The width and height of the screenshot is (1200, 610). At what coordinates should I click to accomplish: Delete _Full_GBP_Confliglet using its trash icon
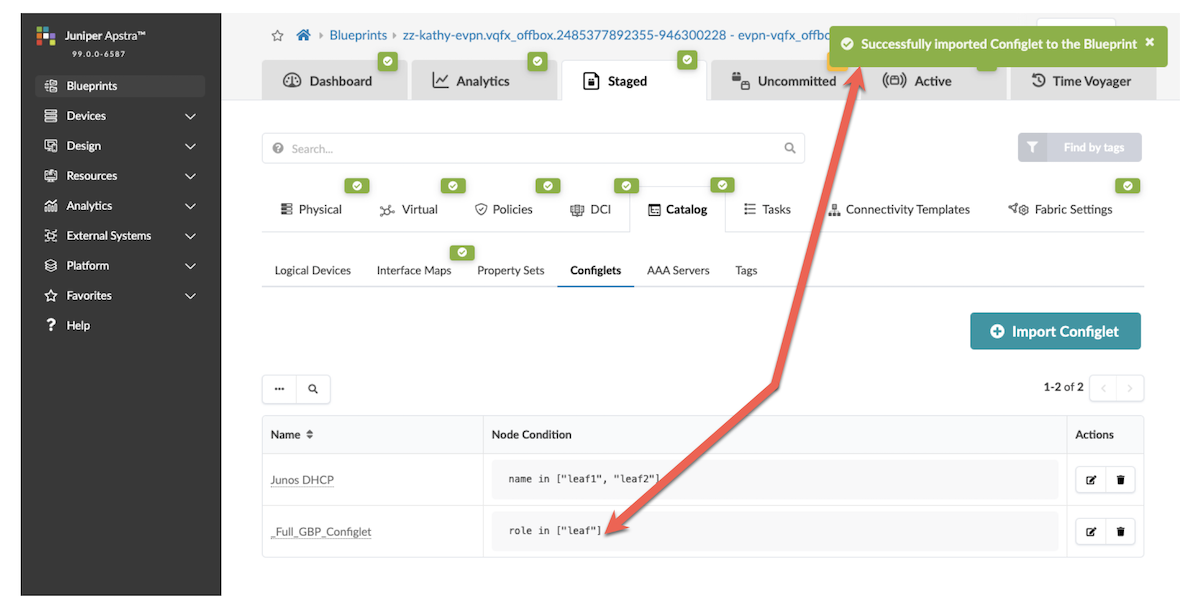coord(1120,531)
